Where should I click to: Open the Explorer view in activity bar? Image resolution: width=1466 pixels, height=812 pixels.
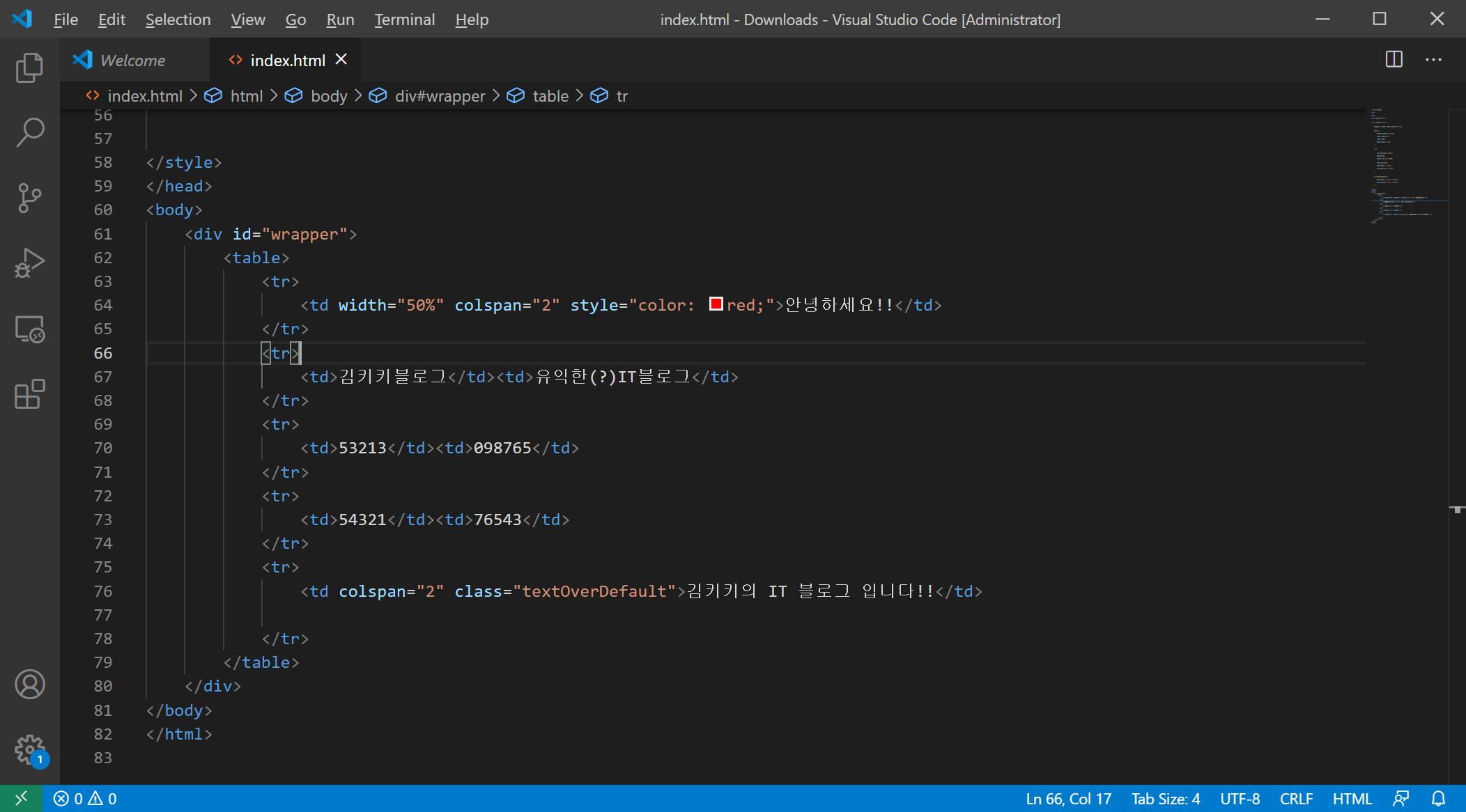(x=29, y=68)
